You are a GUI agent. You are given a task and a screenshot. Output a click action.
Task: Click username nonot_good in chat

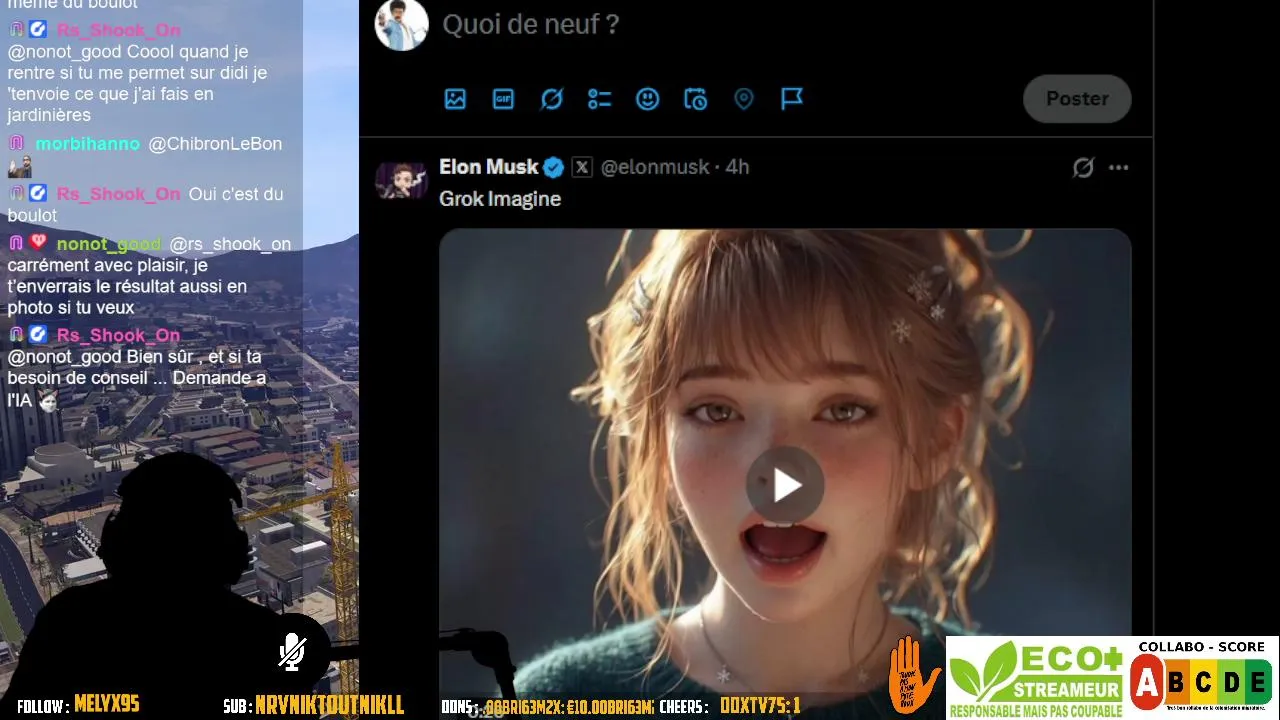(x=108, y=244)
